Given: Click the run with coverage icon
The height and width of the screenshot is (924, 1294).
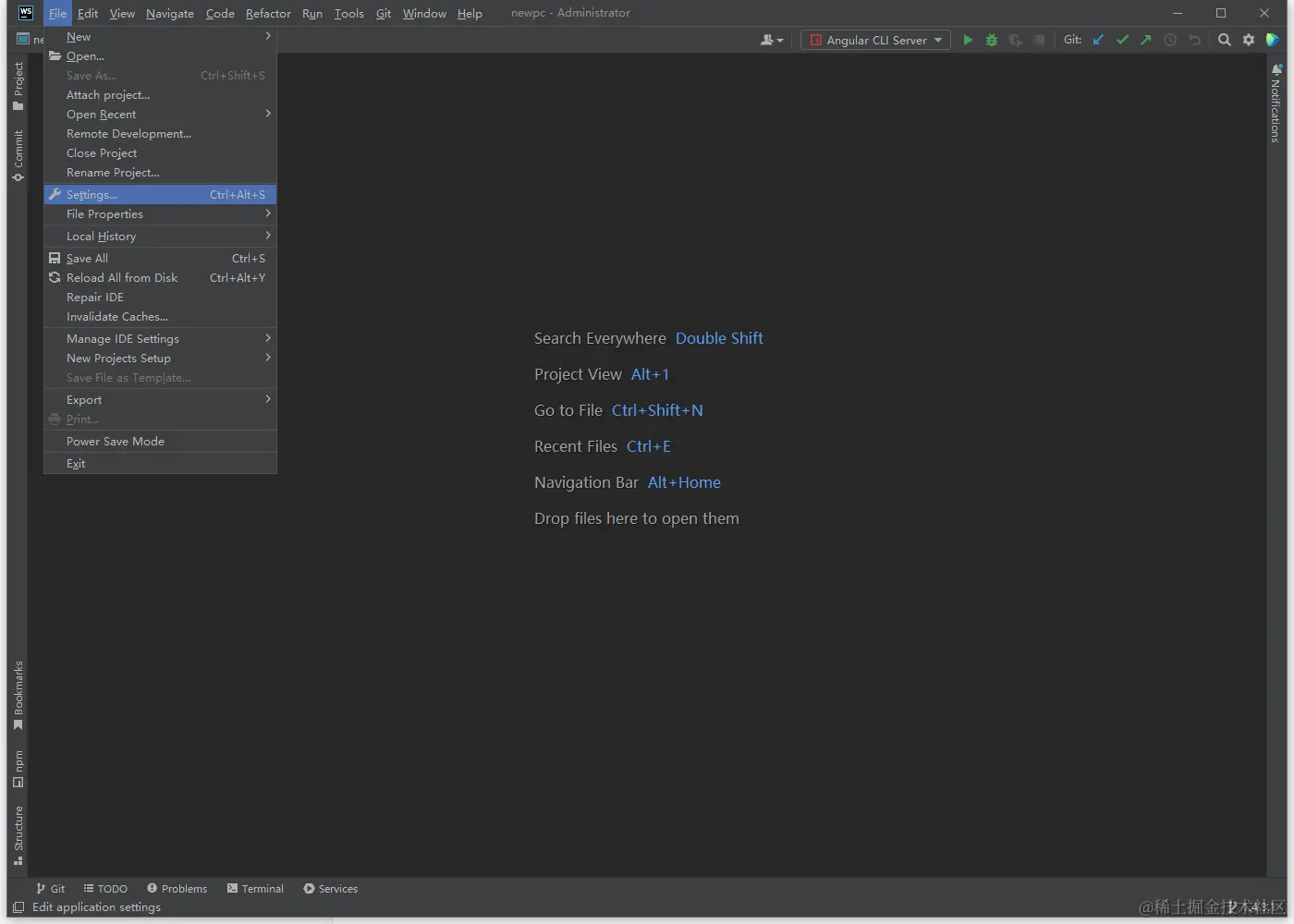Looking at the screenshot, I should click(x=1016, y=40).
